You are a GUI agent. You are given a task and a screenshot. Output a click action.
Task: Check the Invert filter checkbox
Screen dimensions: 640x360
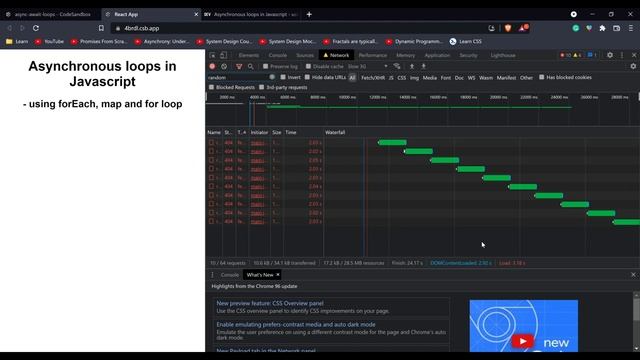pyautogui.click(x=283, y=77)
